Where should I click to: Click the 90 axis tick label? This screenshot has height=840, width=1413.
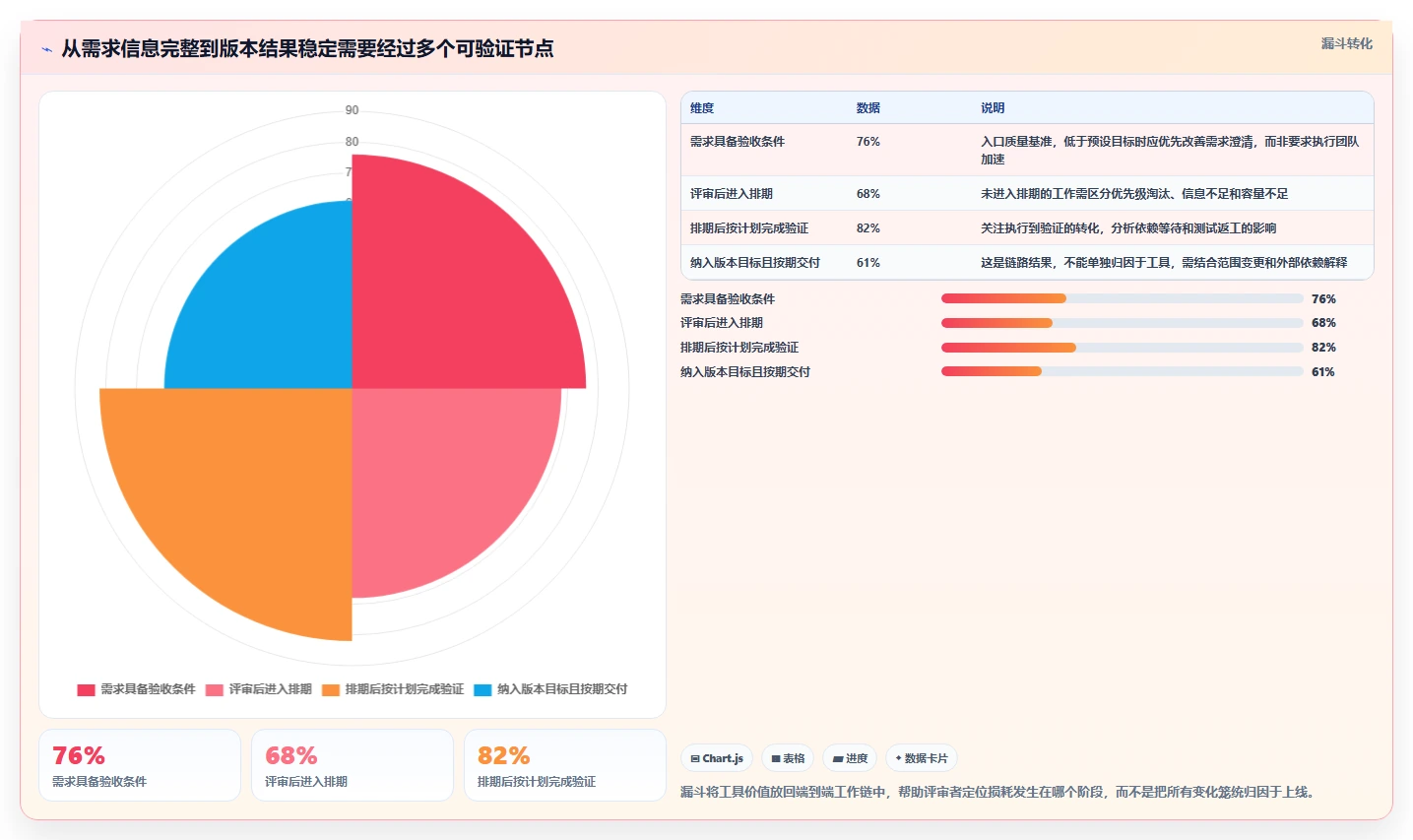pos(352,110)
